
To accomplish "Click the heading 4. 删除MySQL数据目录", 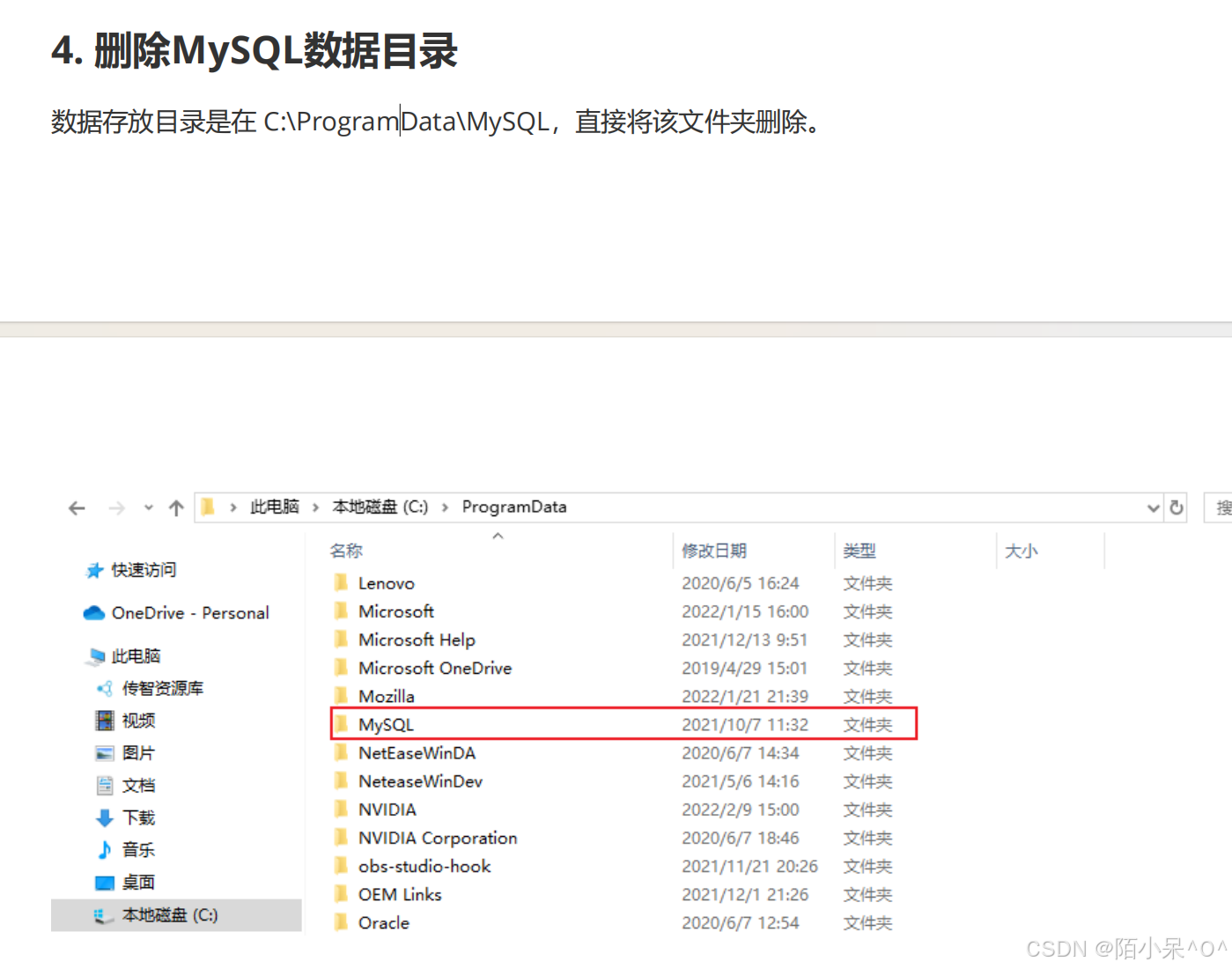I will pos(255,50).
